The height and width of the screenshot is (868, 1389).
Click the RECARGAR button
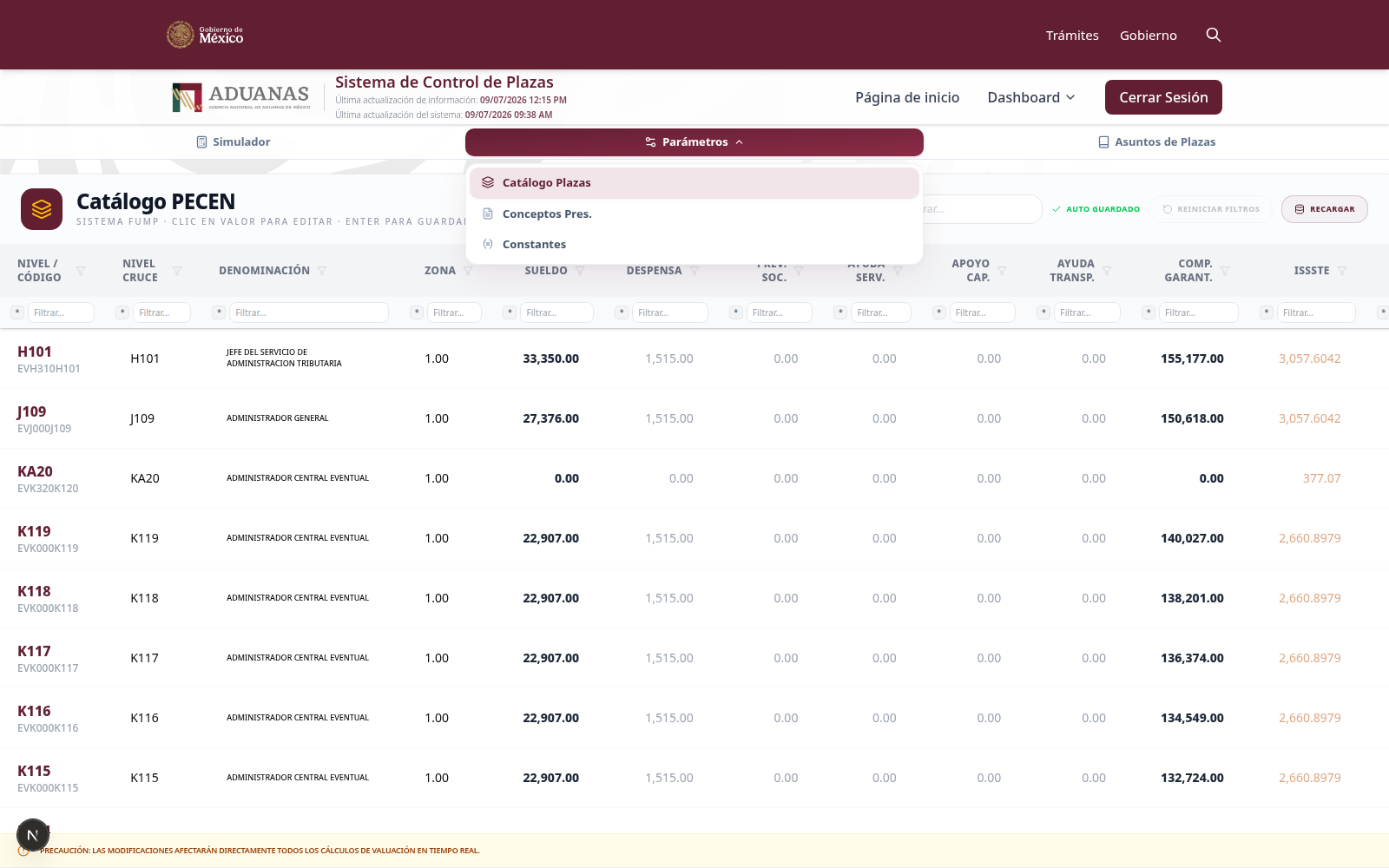coord(1325,209)
